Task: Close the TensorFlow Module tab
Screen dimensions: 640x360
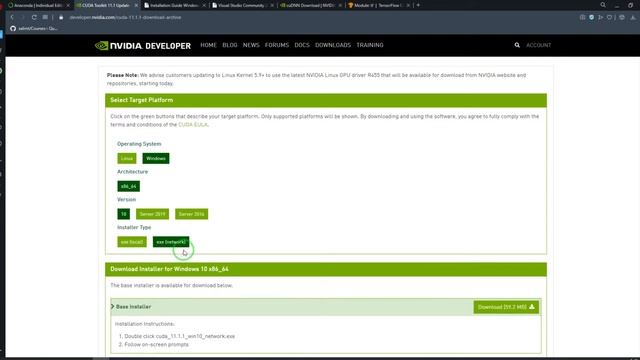Action: [x=408, y=5]
